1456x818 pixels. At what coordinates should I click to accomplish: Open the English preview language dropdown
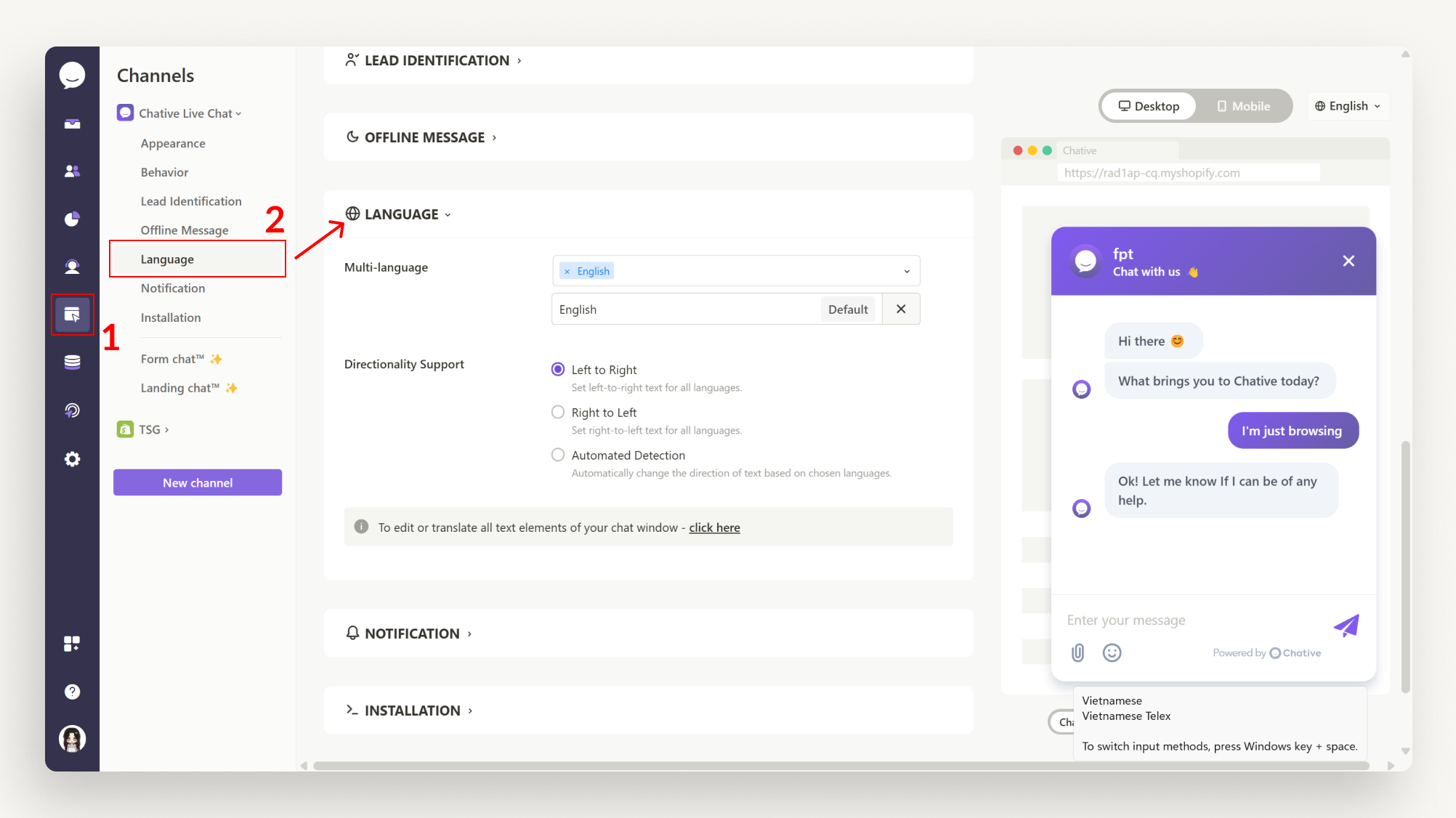tap(1348, 106)
